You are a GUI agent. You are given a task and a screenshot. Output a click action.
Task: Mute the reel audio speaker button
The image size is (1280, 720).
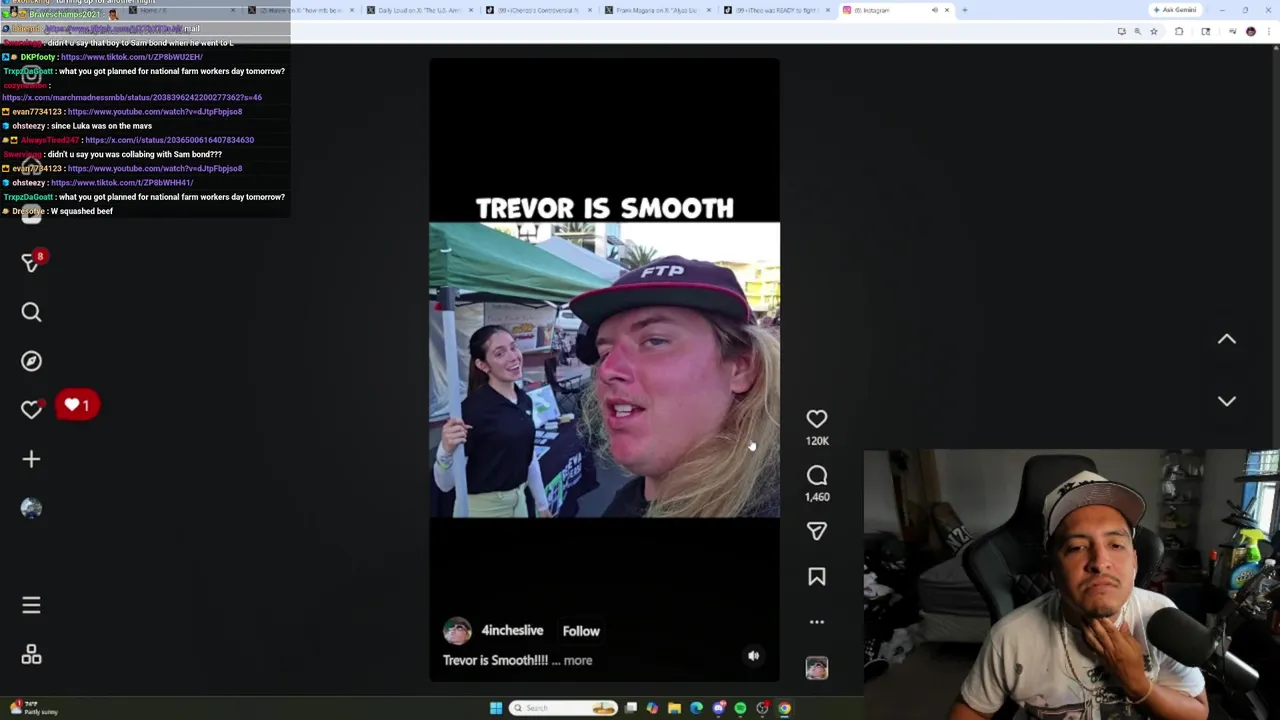point(754,656)
